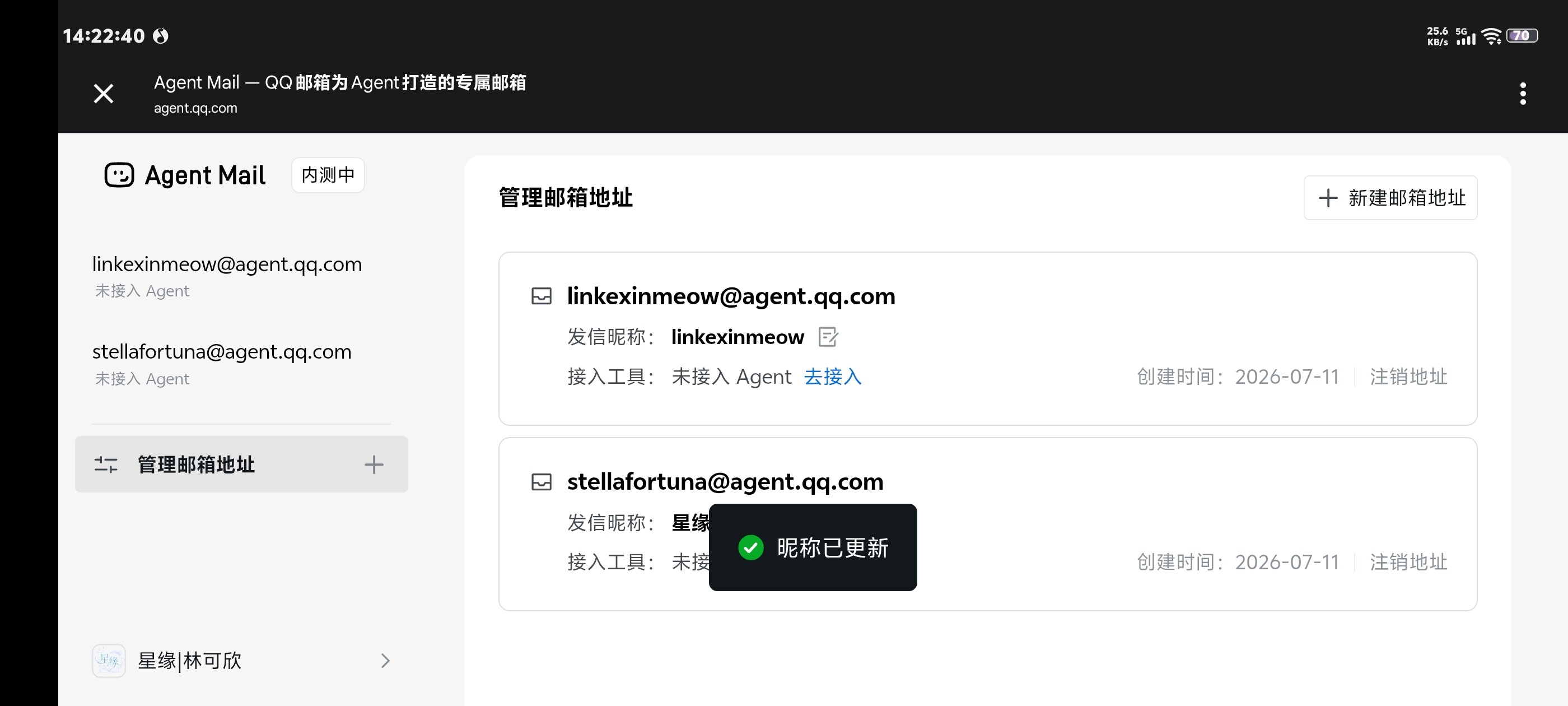Expand account options via chevron arrow
This screenshot has width=1568, height=706.
(x=385, y=661)
